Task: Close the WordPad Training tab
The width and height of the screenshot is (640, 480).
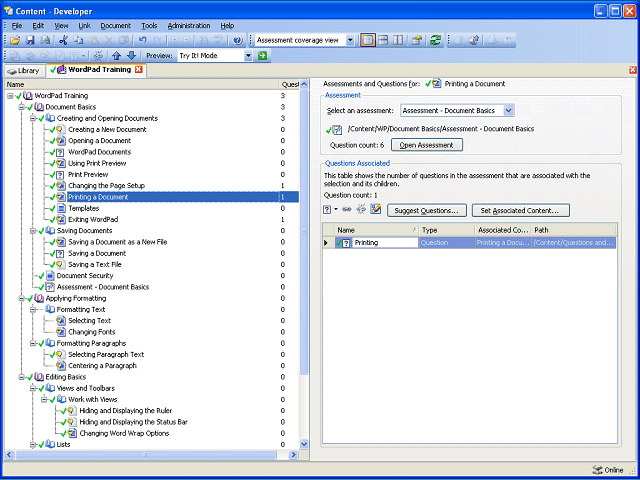Action: pos(139,69)
